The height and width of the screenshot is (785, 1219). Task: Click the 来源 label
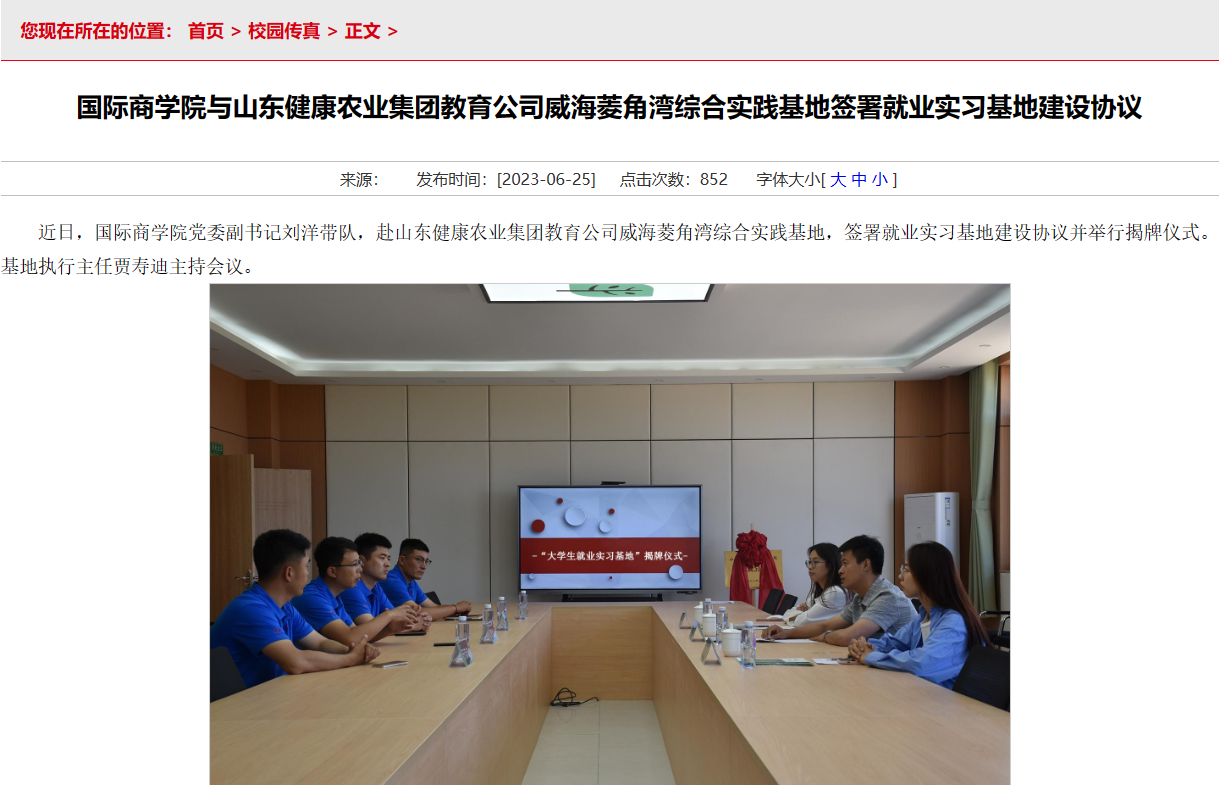pos(359,180)
